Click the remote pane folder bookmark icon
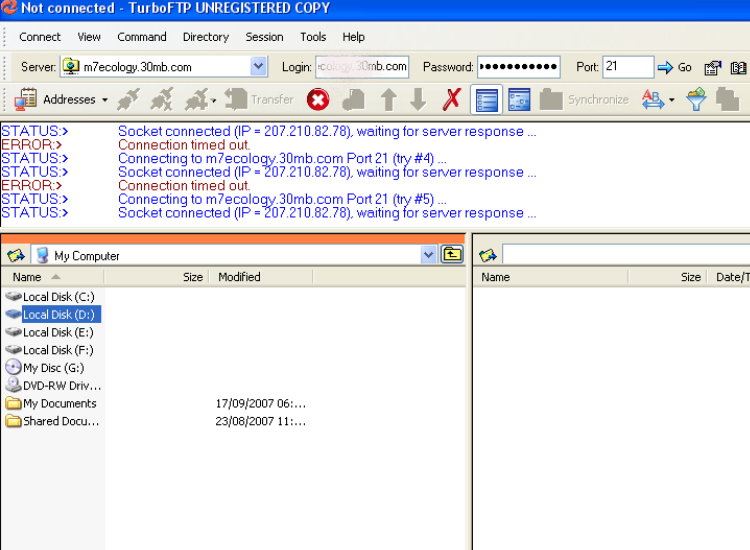Viewport: 750px width, 550px height. tap(488, 255)
